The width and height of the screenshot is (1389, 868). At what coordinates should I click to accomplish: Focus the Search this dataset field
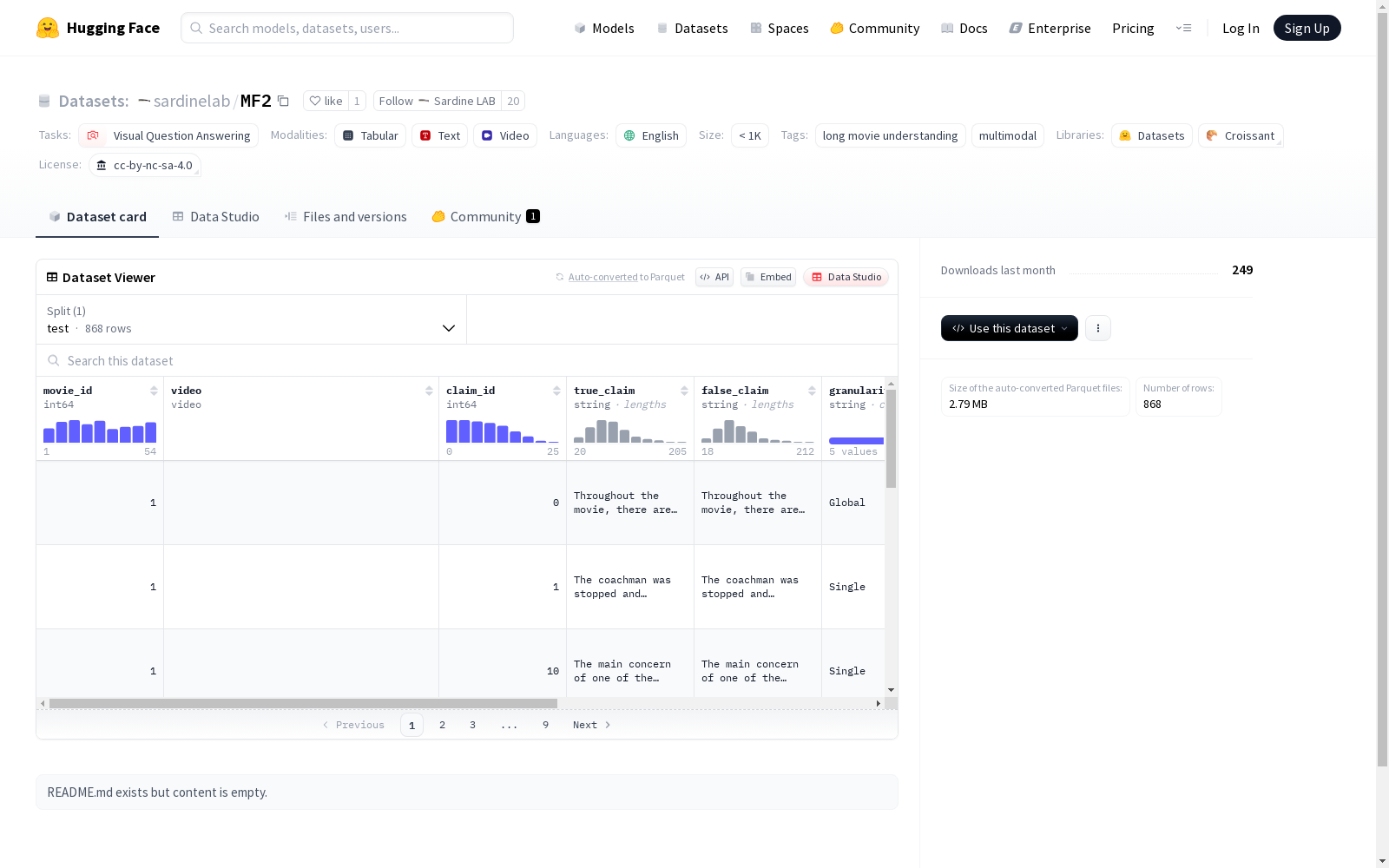pos(467,360)
